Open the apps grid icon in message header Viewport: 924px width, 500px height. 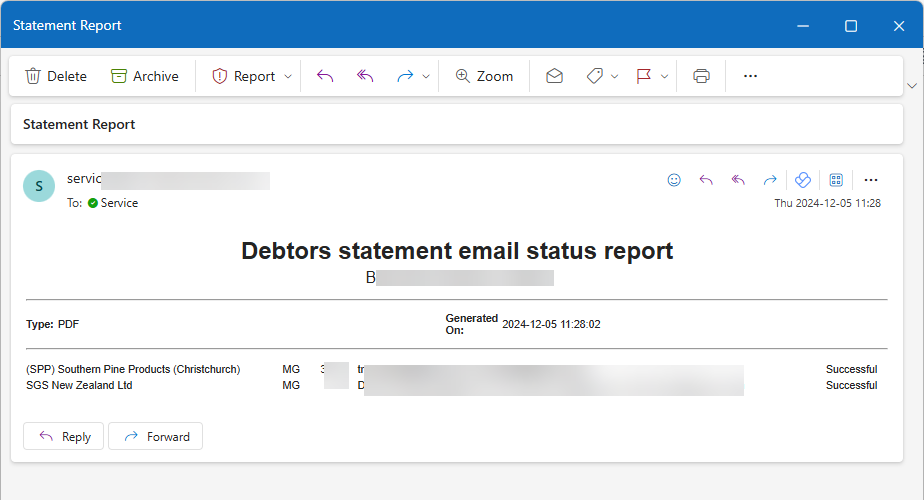point(836,180)
